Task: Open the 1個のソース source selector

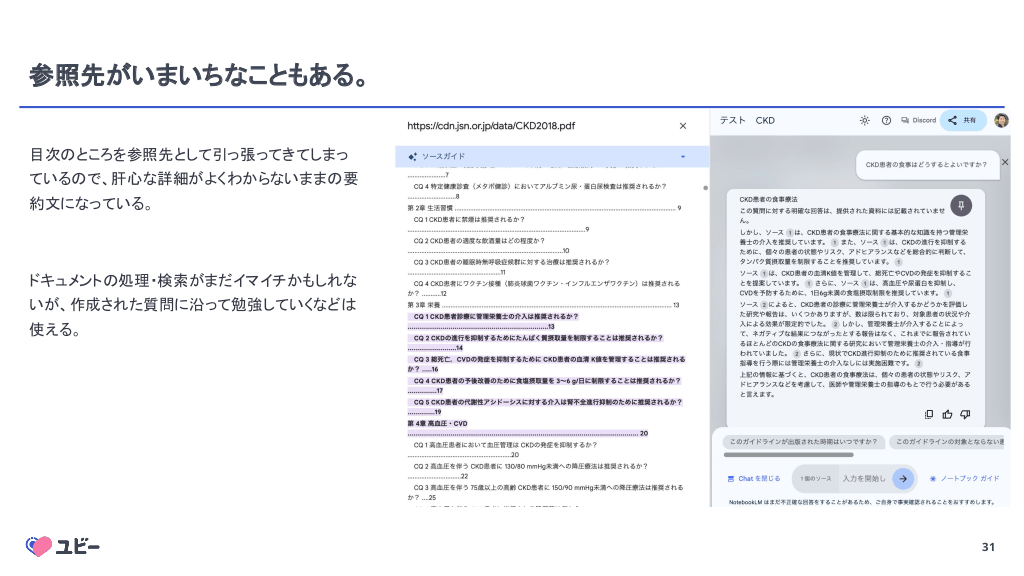Action: click(x=815, y=478)
